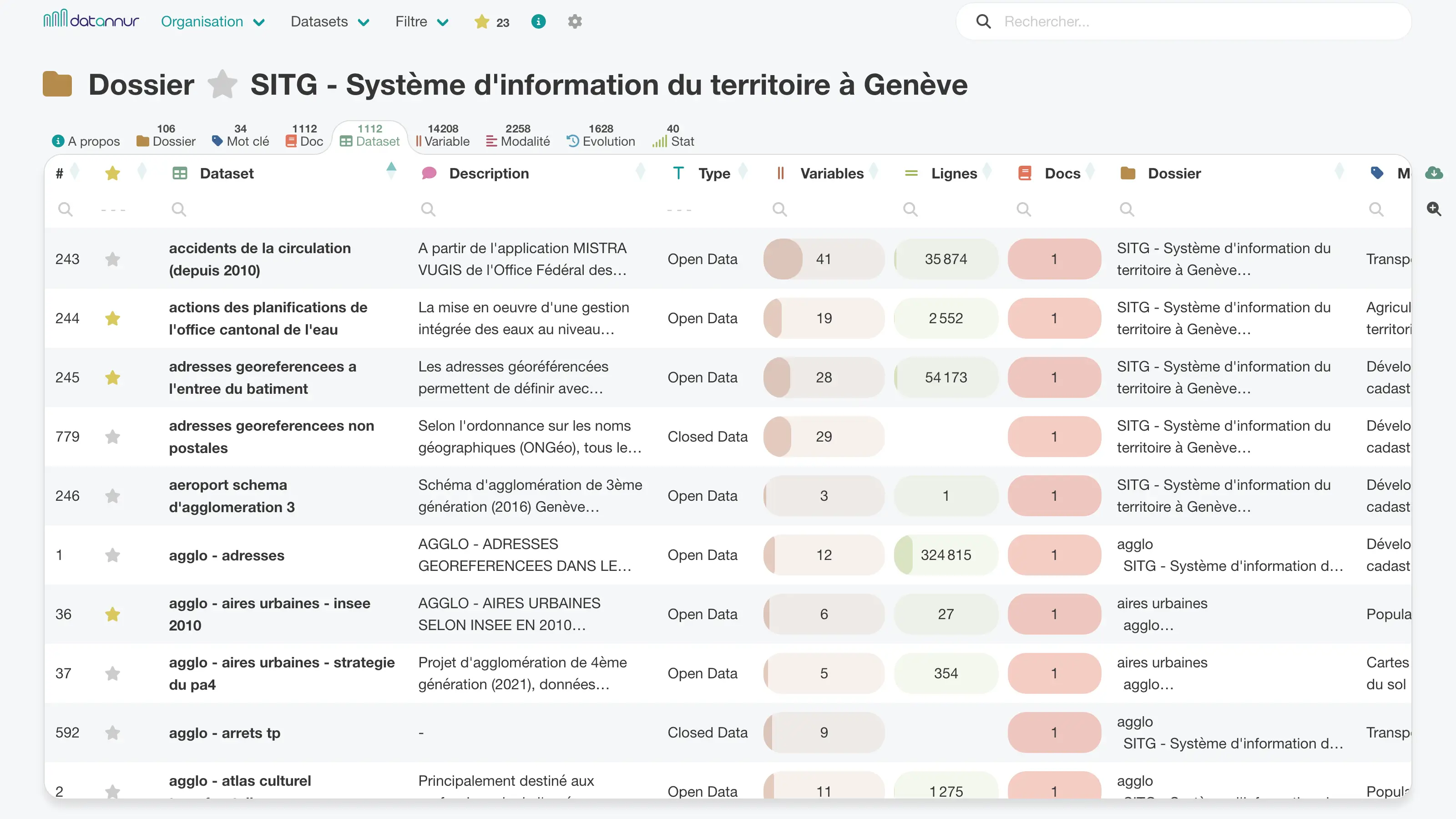Click the favorites star column header icon
Image resolution: width=1456 pixels, height=819 pixels.
pyautogui.click(x=112, y=173)
